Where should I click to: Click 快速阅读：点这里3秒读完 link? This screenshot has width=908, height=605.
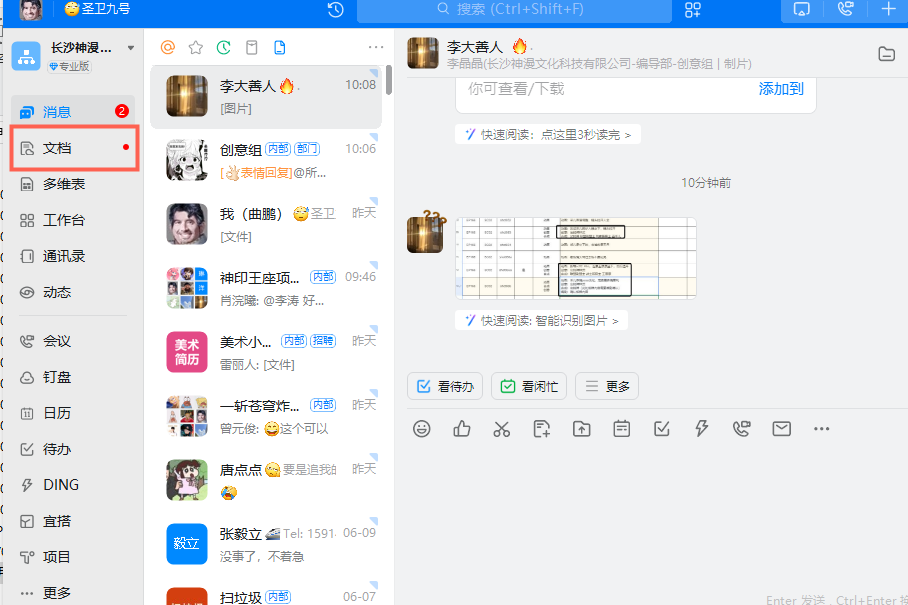pos(548,135)
